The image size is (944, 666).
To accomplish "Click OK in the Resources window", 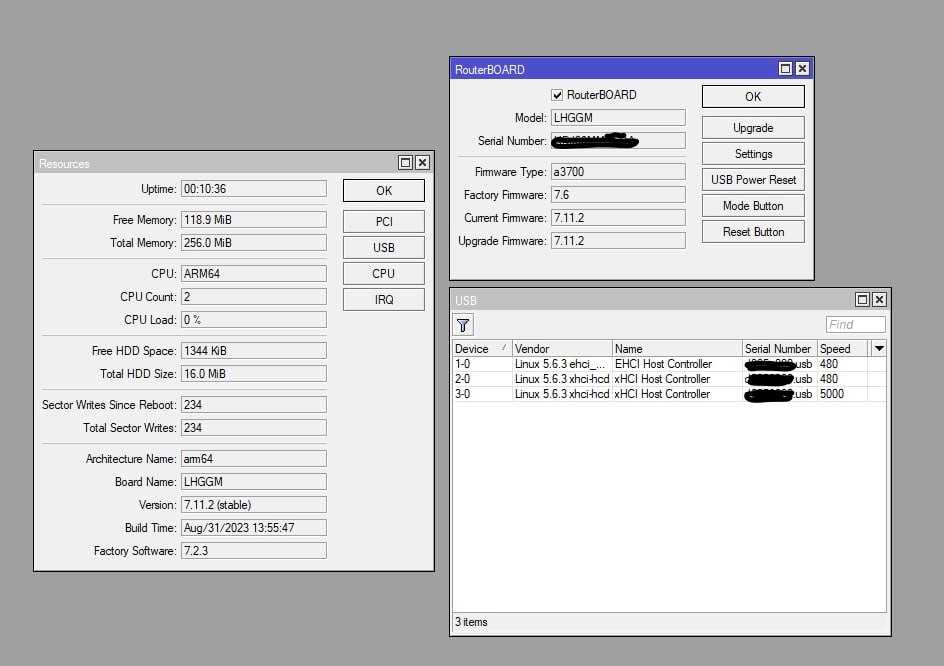I will click(383, 190).
